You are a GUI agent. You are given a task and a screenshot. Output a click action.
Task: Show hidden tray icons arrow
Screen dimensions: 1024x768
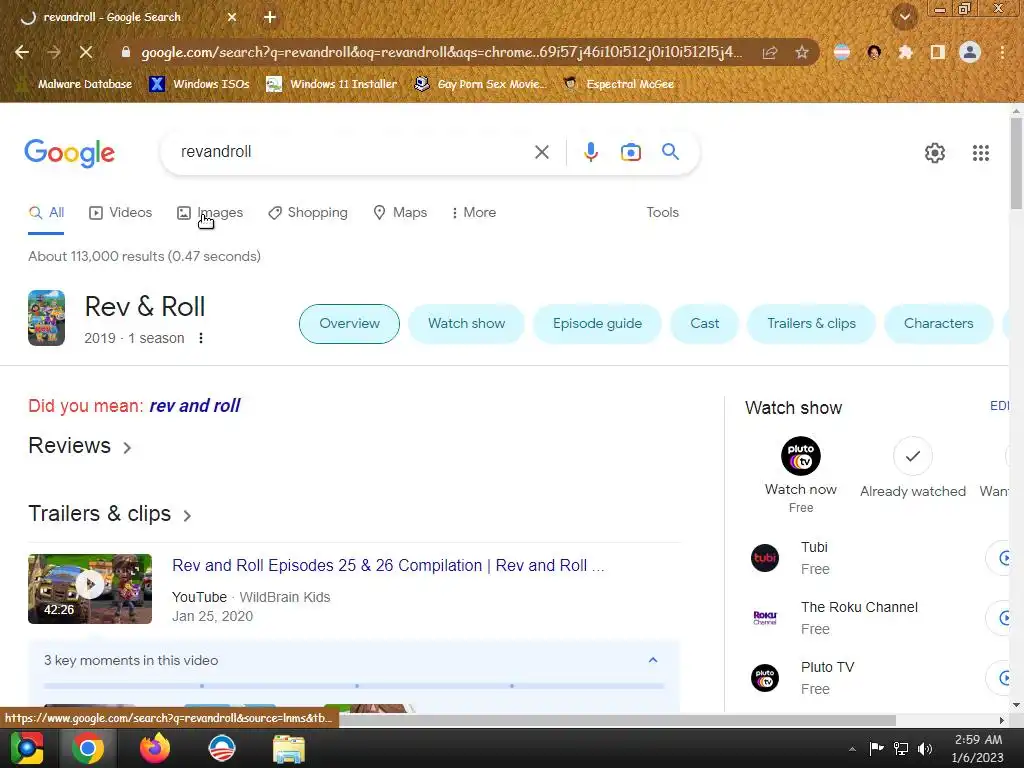click(x=852, y=748)
